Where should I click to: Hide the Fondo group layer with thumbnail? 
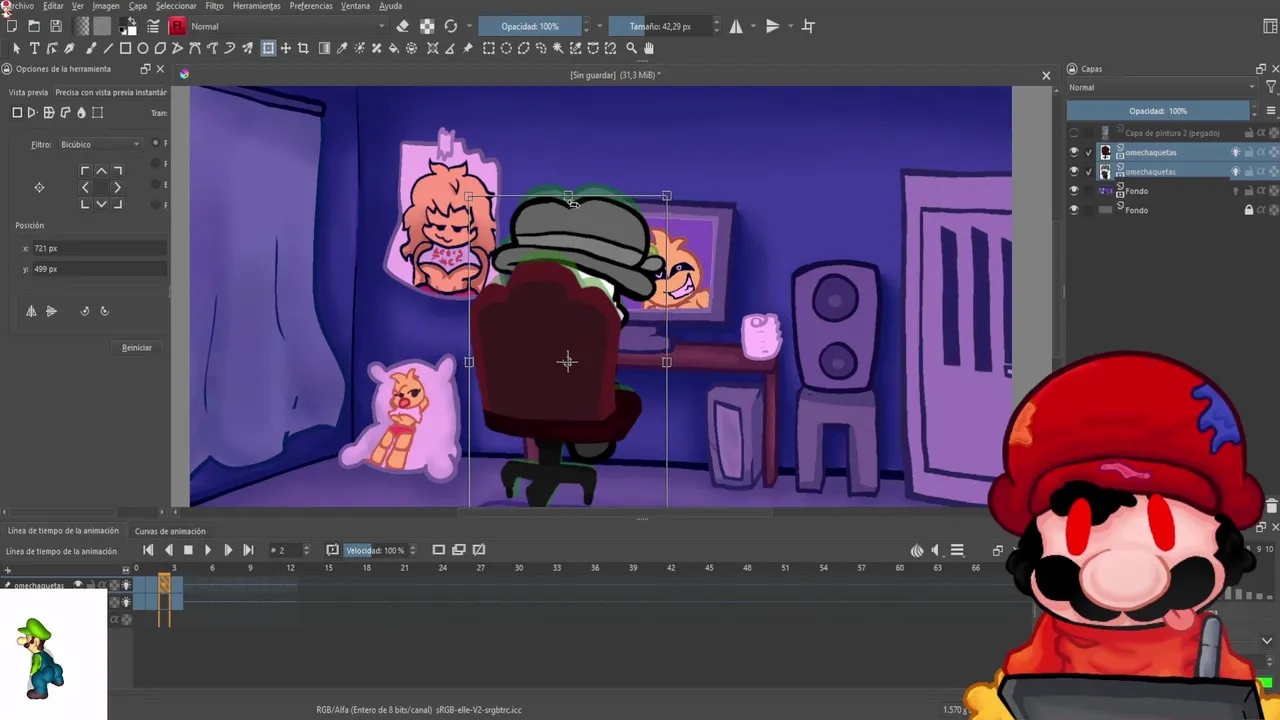[x=1074, y=190]
